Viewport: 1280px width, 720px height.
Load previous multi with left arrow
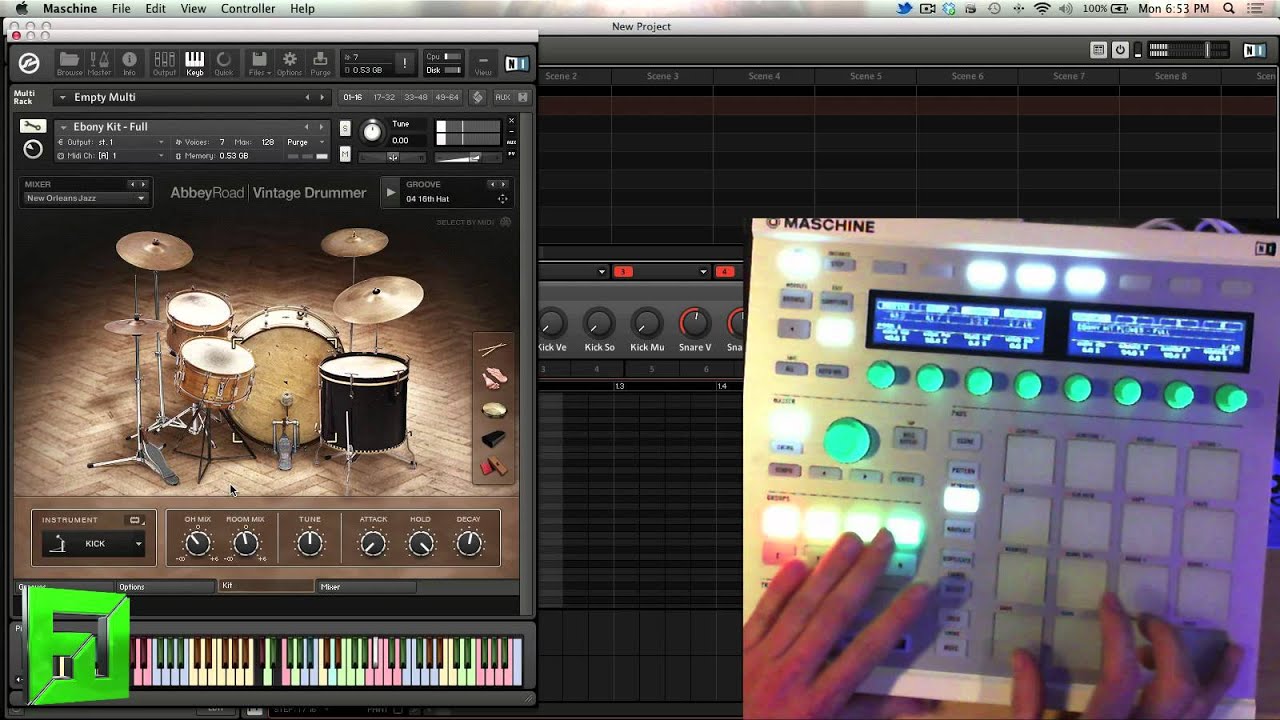pyautogui.click(x=307, y=97)
